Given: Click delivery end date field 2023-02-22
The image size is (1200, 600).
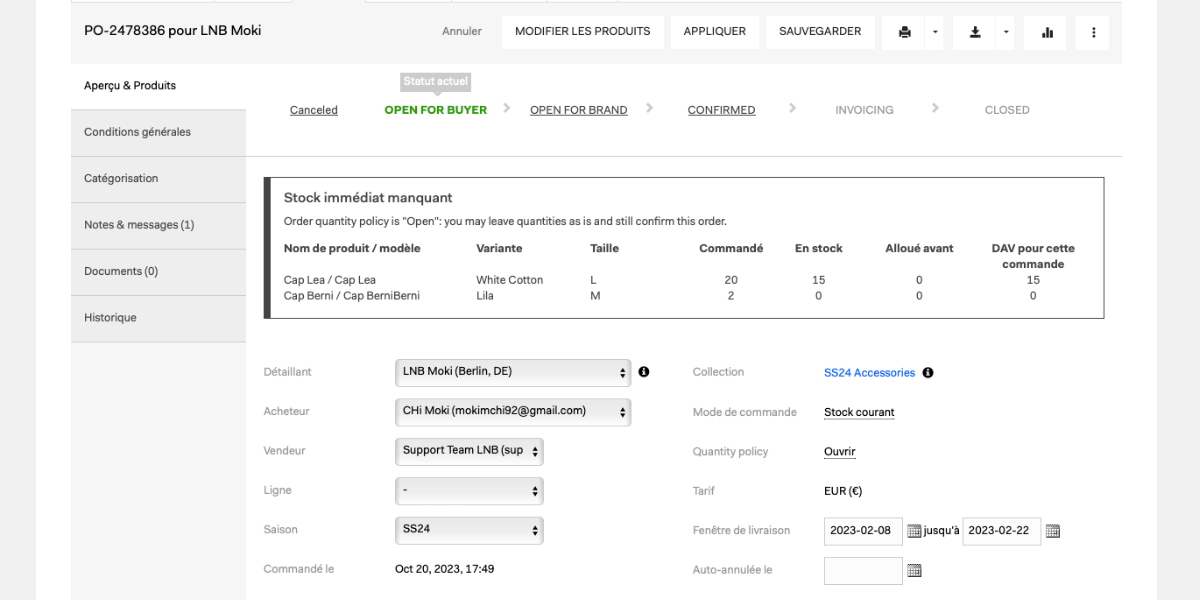Looking at the screenshot, I should click(x=1001, y=531).
